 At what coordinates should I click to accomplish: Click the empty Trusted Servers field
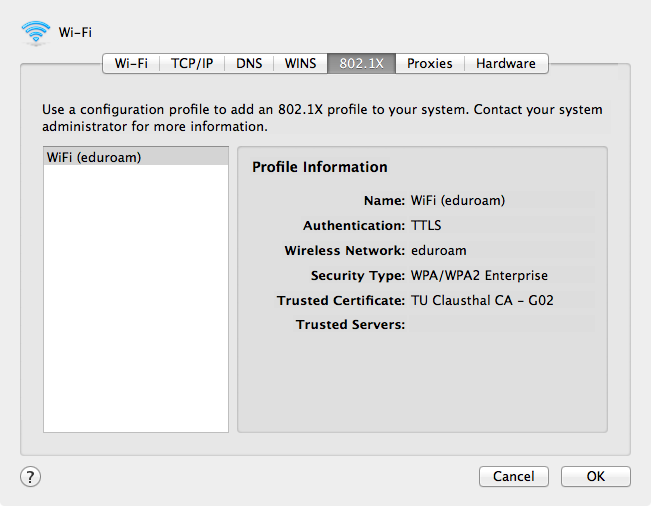click(x=500, y=325)
